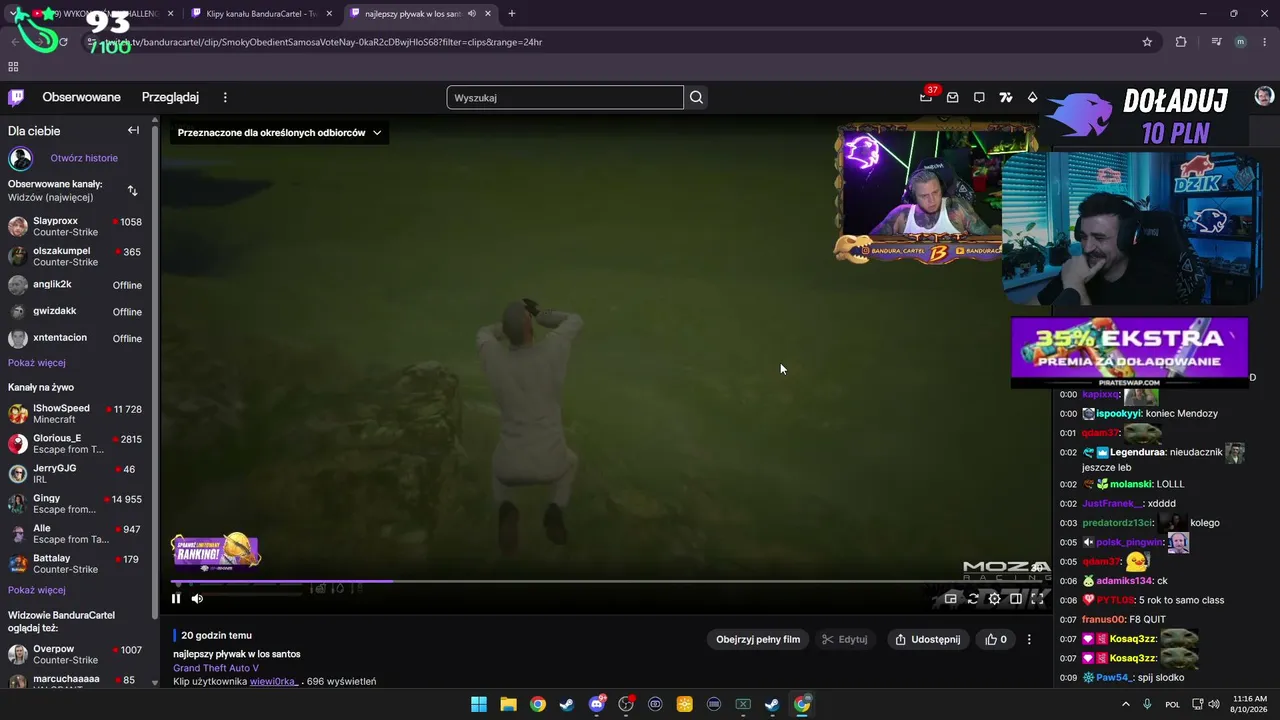This screenshot has height=720, width=1280.
Task: Click the 'Otwórz historie' link
Action: [x=84, y=158]
